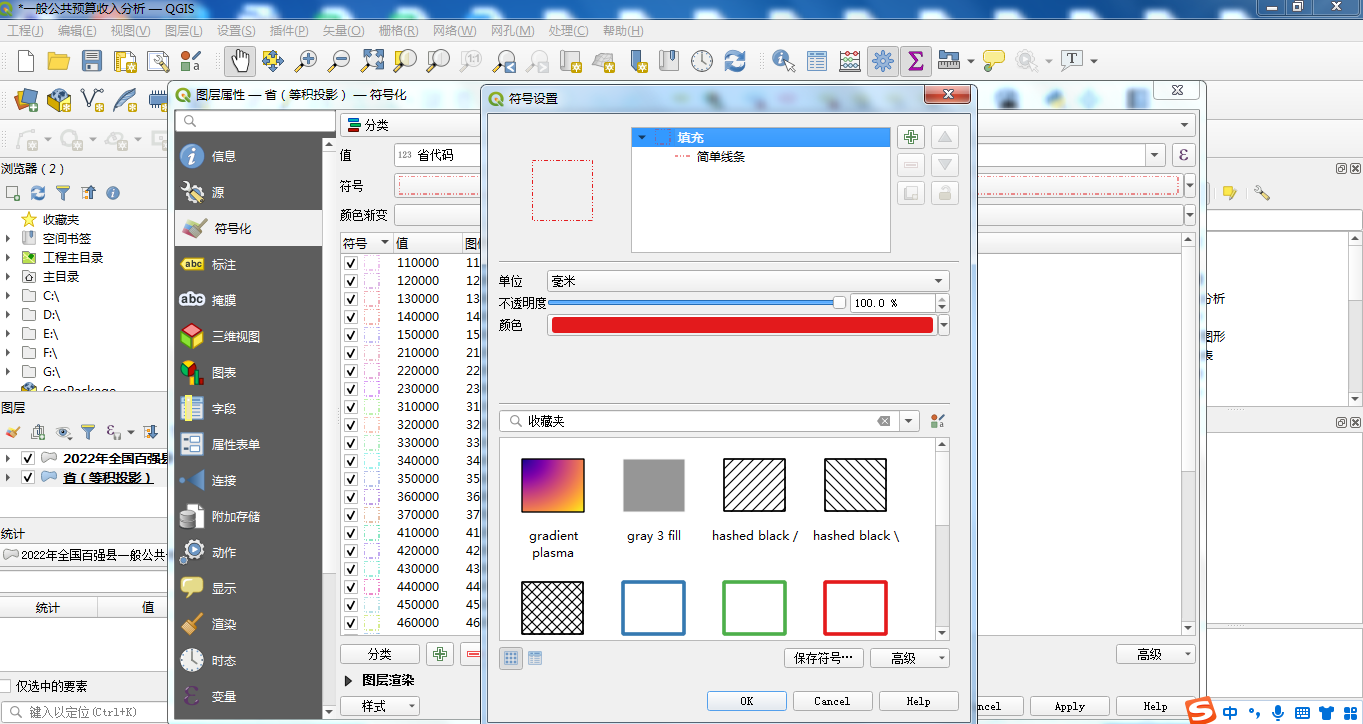Uncheck the 省(等积投影) layer visibility checkbox
1363x724 pixels.
(28, 477)
